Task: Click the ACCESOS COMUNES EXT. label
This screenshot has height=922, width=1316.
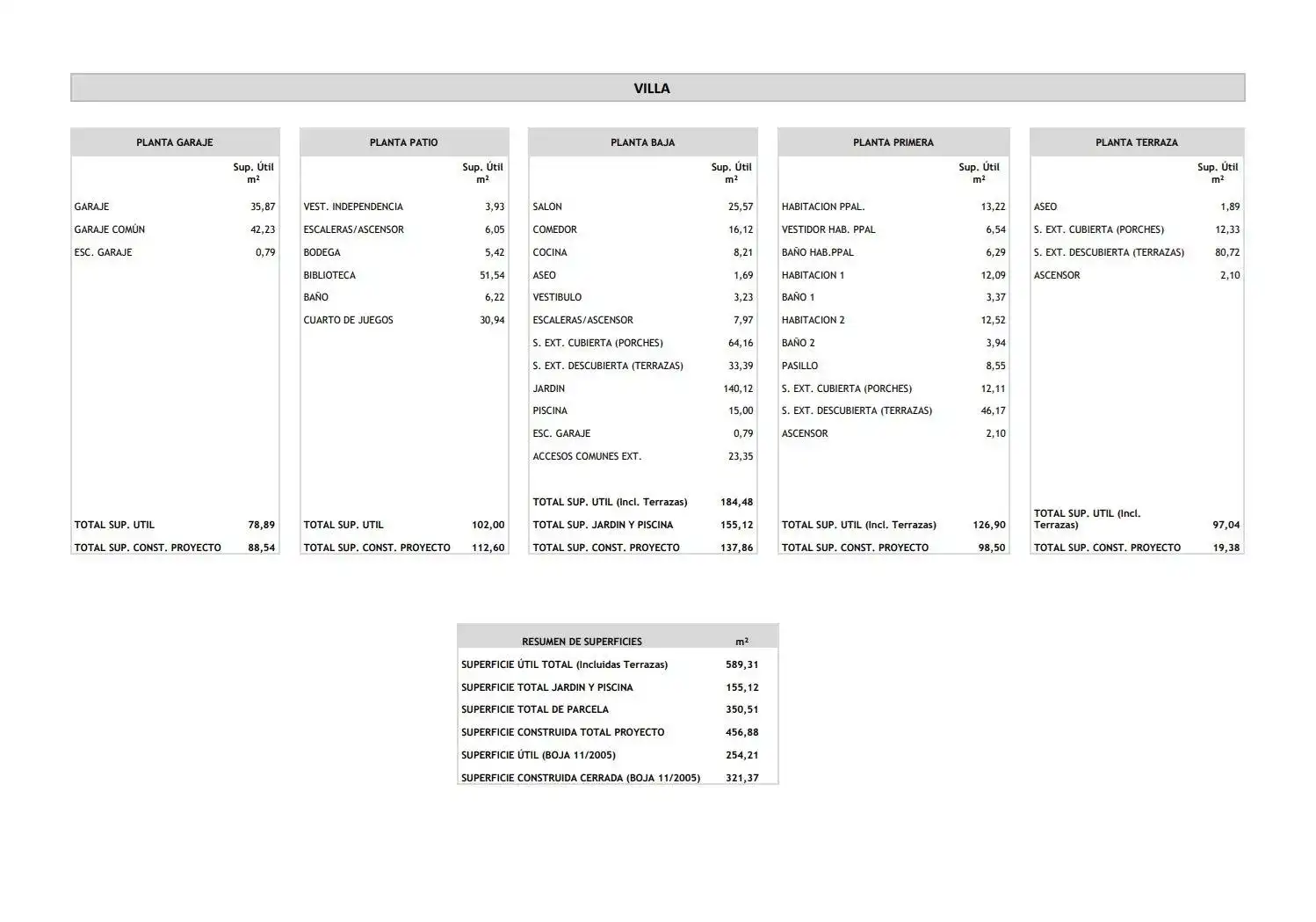Action: 587,456
